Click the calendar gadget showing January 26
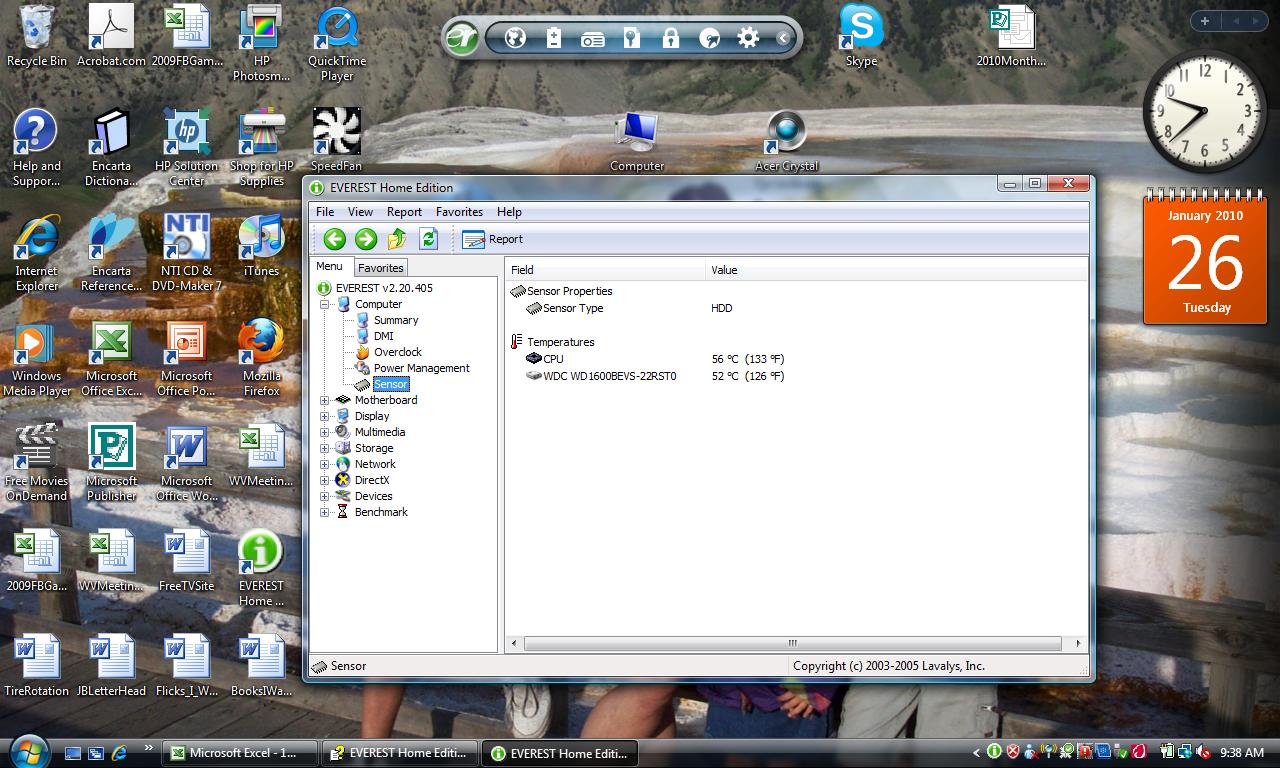This screenshot has width=1280, height=768. 1205,258
